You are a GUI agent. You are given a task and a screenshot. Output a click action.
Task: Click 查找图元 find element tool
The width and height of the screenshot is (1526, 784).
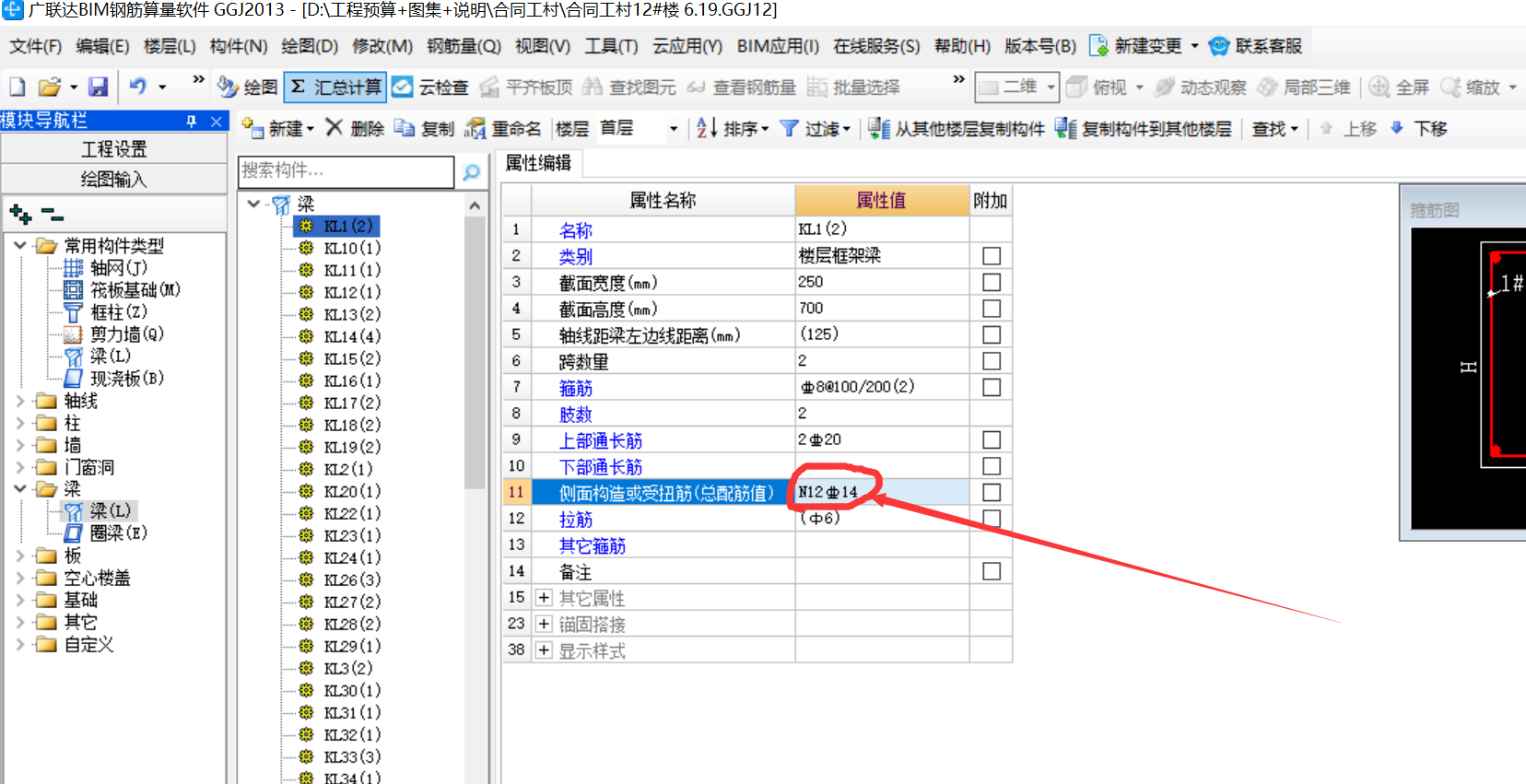pyautogui.click(x=629, y=87)
